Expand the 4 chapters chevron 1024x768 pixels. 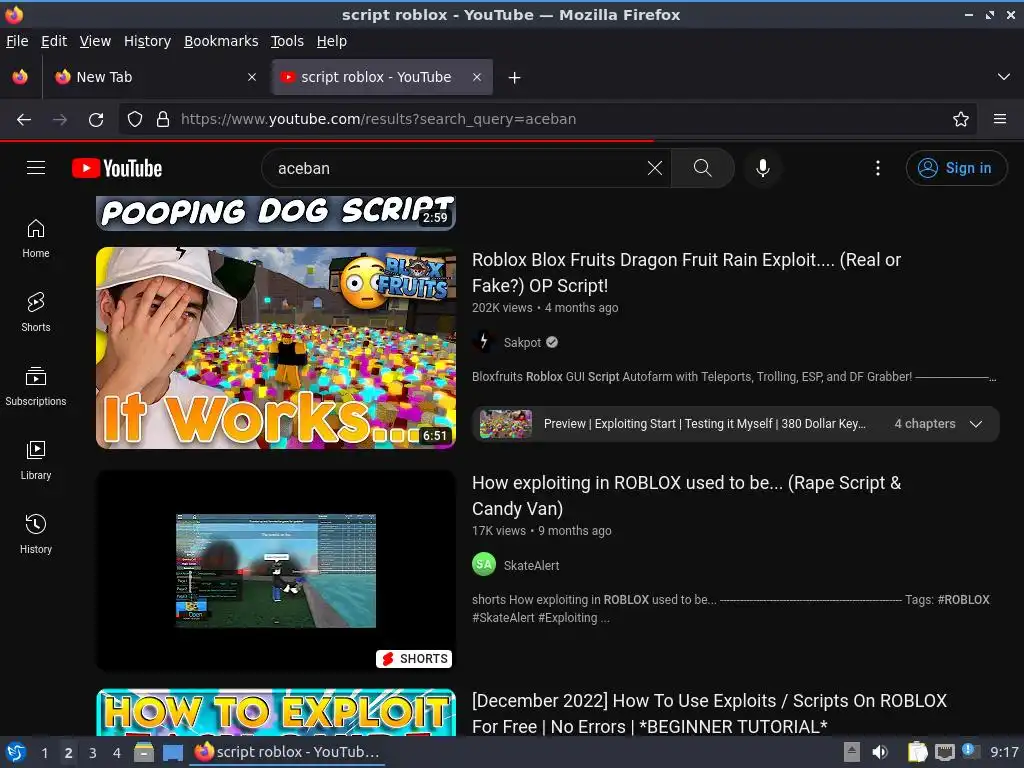point(976,424)
